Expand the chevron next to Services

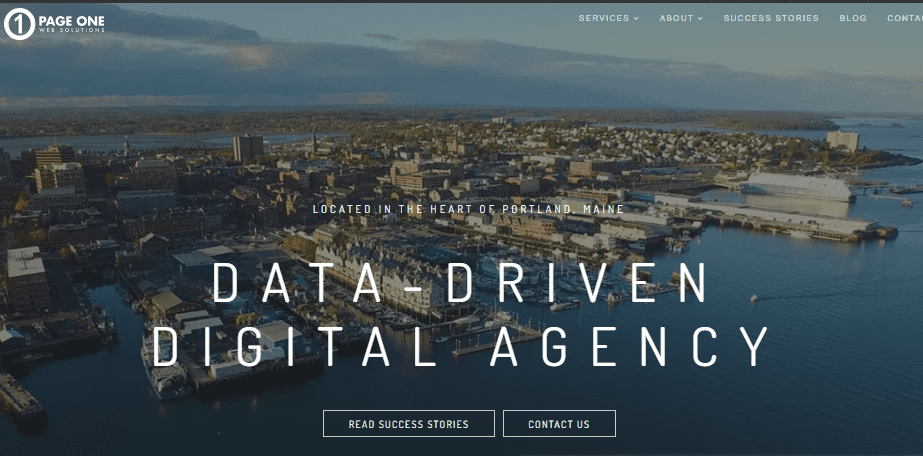(x=636, y=18)
